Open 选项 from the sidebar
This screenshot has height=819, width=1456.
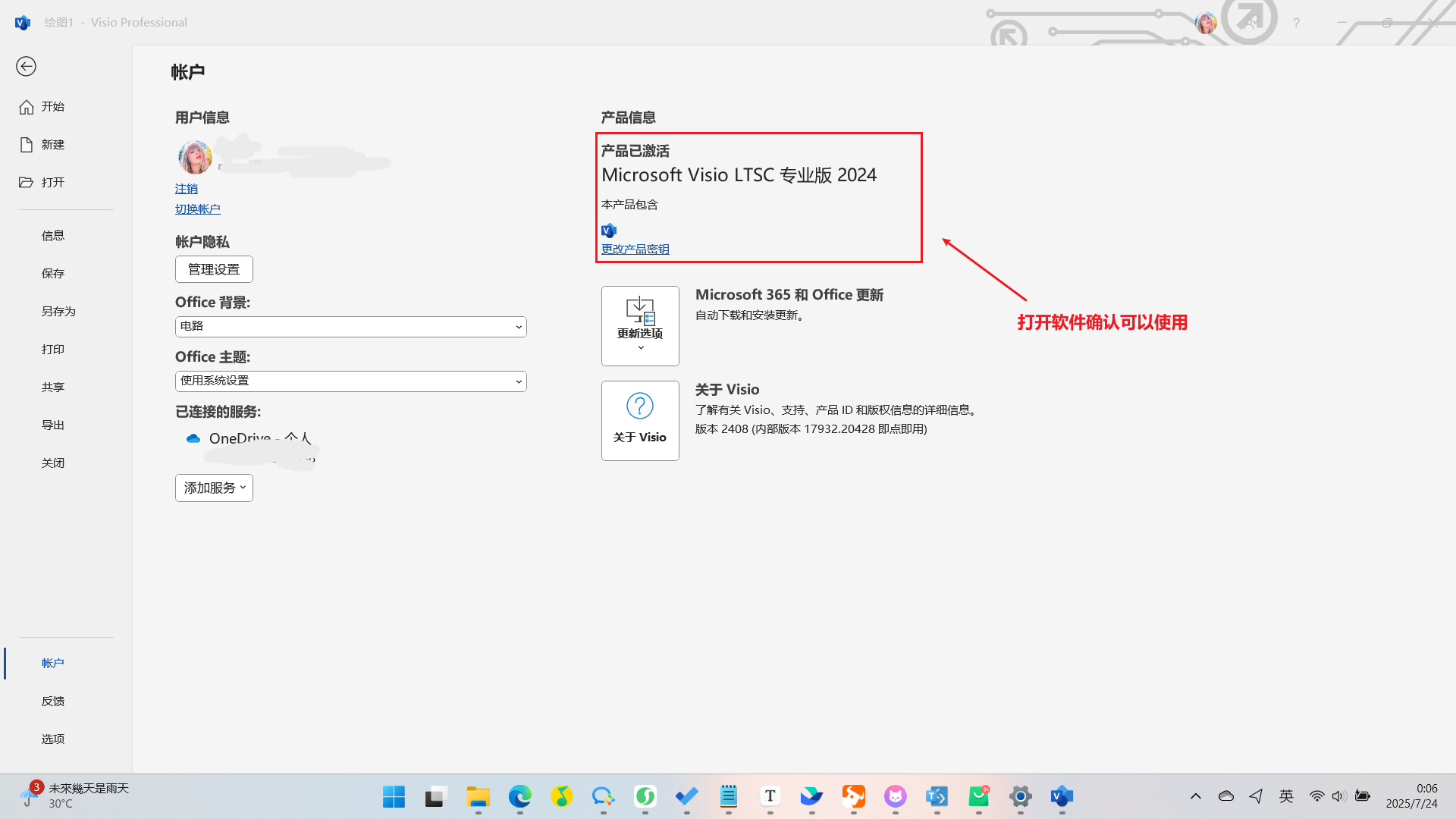click(52, 738)
